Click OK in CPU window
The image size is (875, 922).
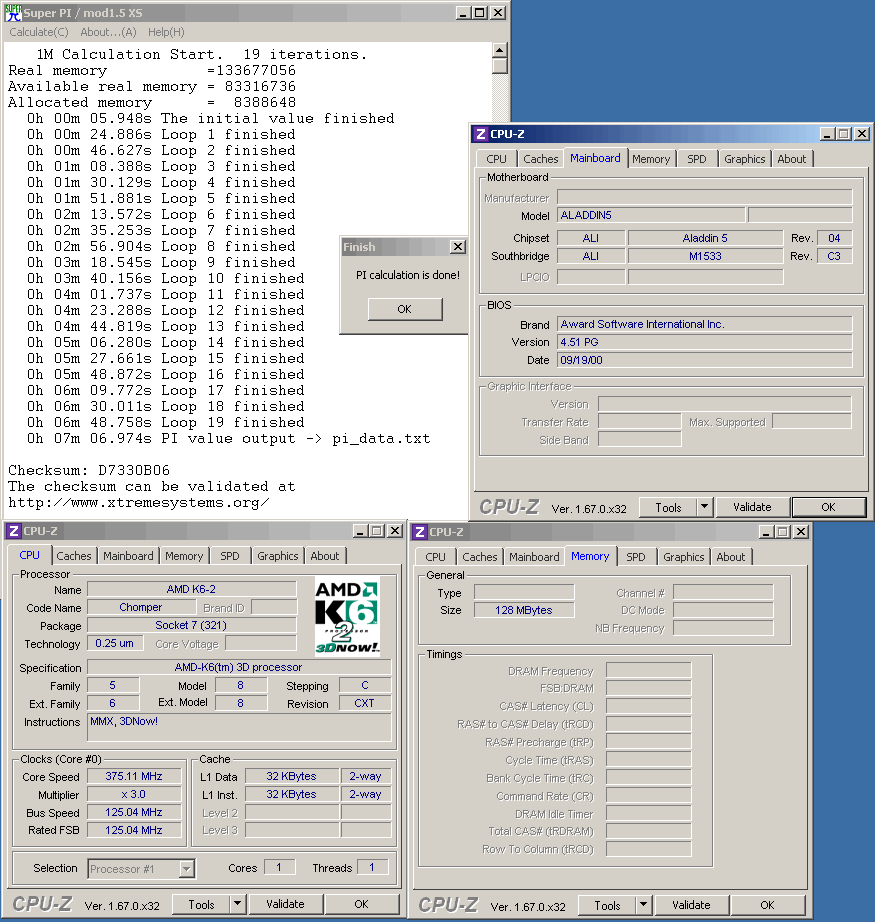click(362, 904)
